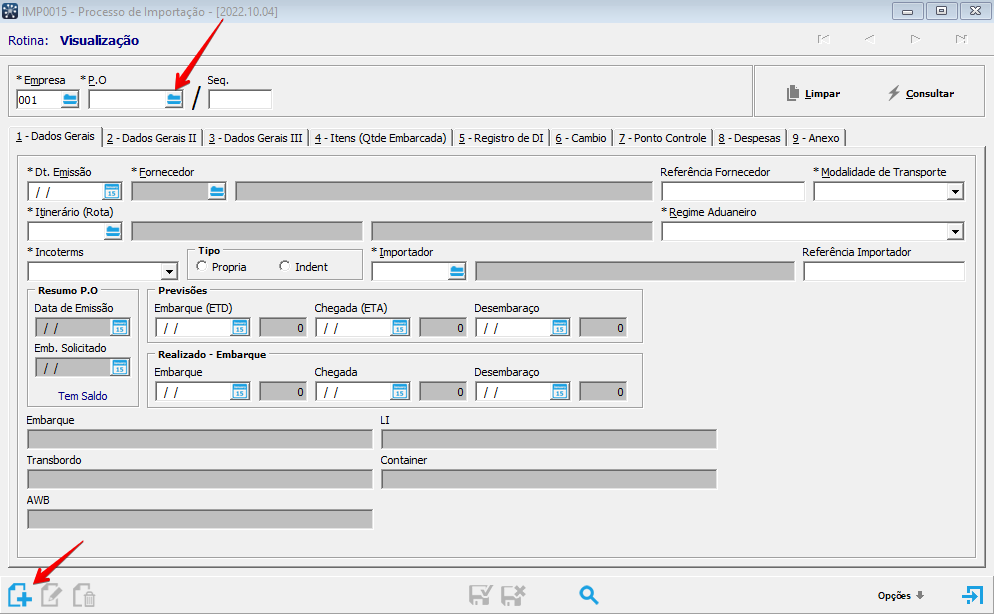994x614 pixels.
Task: Focus the Referência Fornecedor field
Action: tap(733, 191)
